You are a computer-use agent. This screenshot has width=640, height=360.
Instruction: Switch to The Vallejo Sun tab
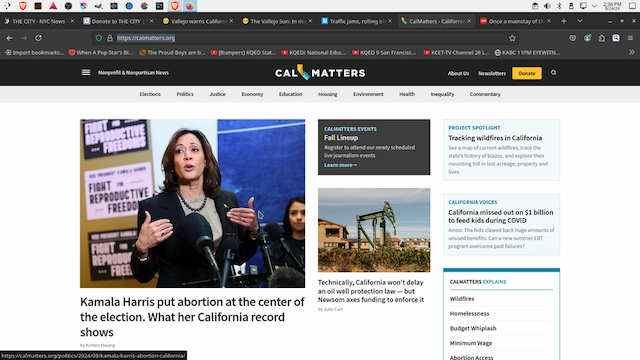point(278,21)
